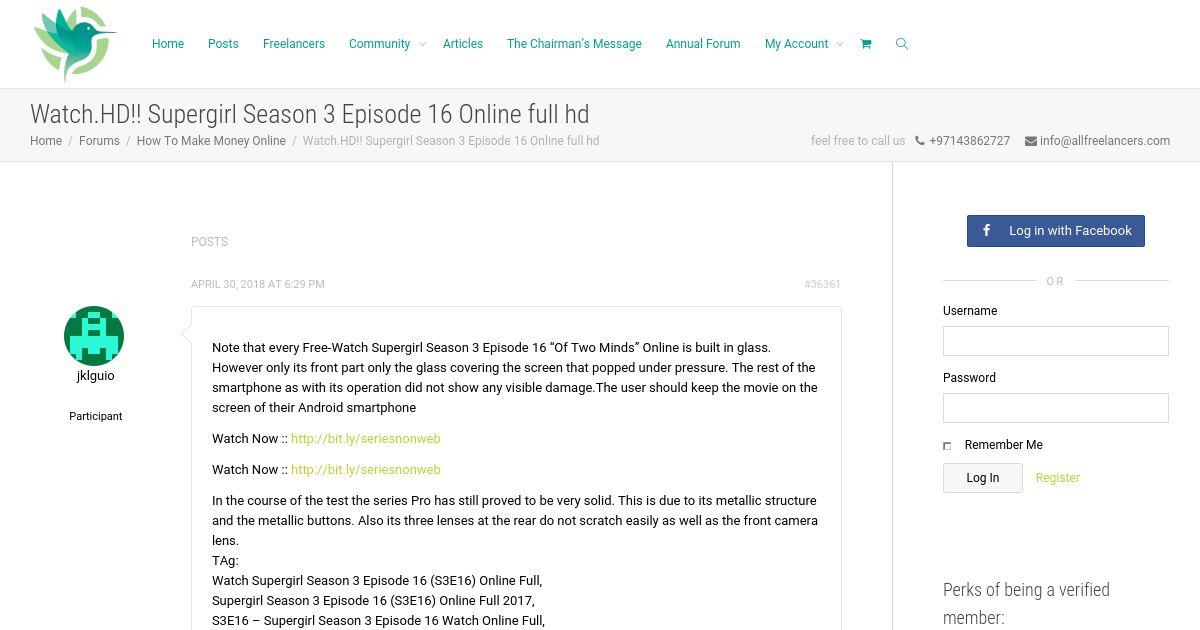Click the envelope email icon
The image size is (1200, 630).
pos(1031,141)
